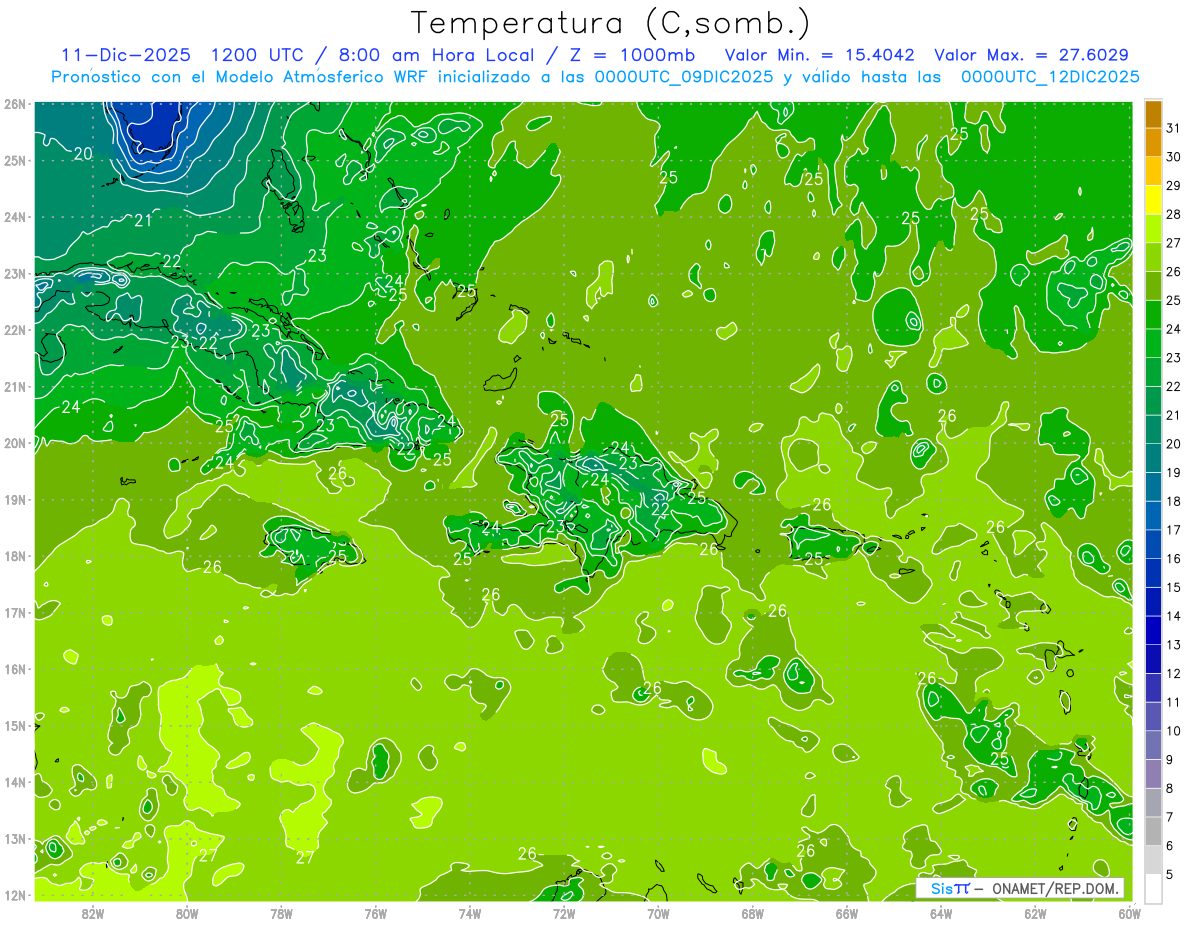Screen dimensions: 1200x927
Task: Click the 70W longitude label
Action: [658, 913]
